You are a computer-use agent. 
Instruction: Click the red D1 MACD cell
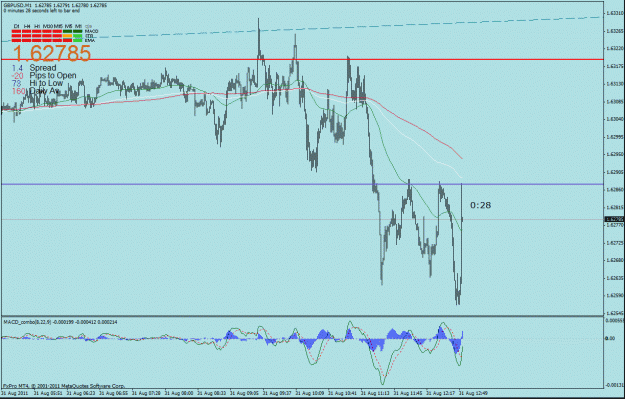point(16,31)
